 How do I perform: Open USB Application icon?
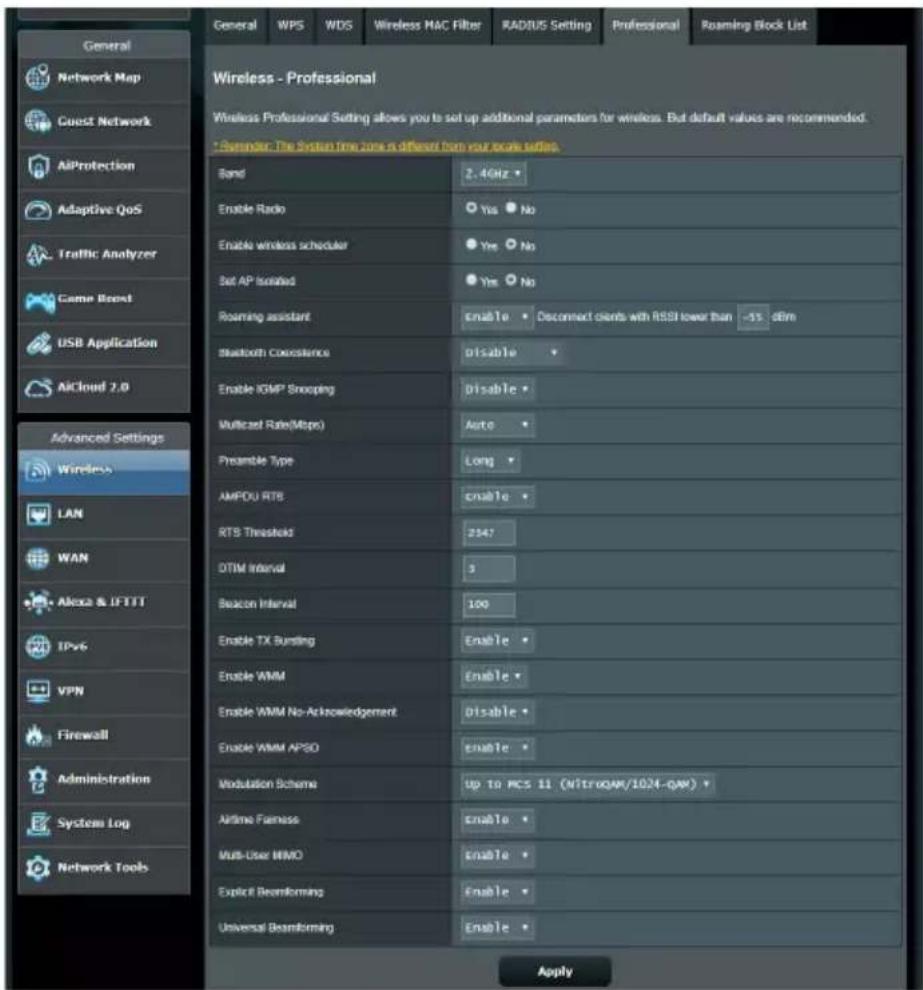tap(38, 343)
